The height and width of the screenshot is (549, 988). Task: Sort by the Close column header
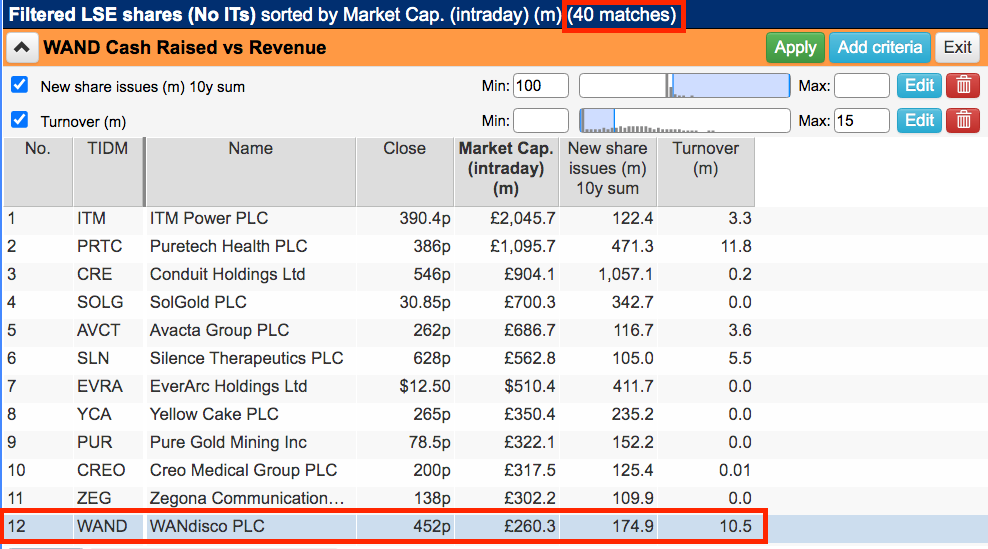coord(405,171)
